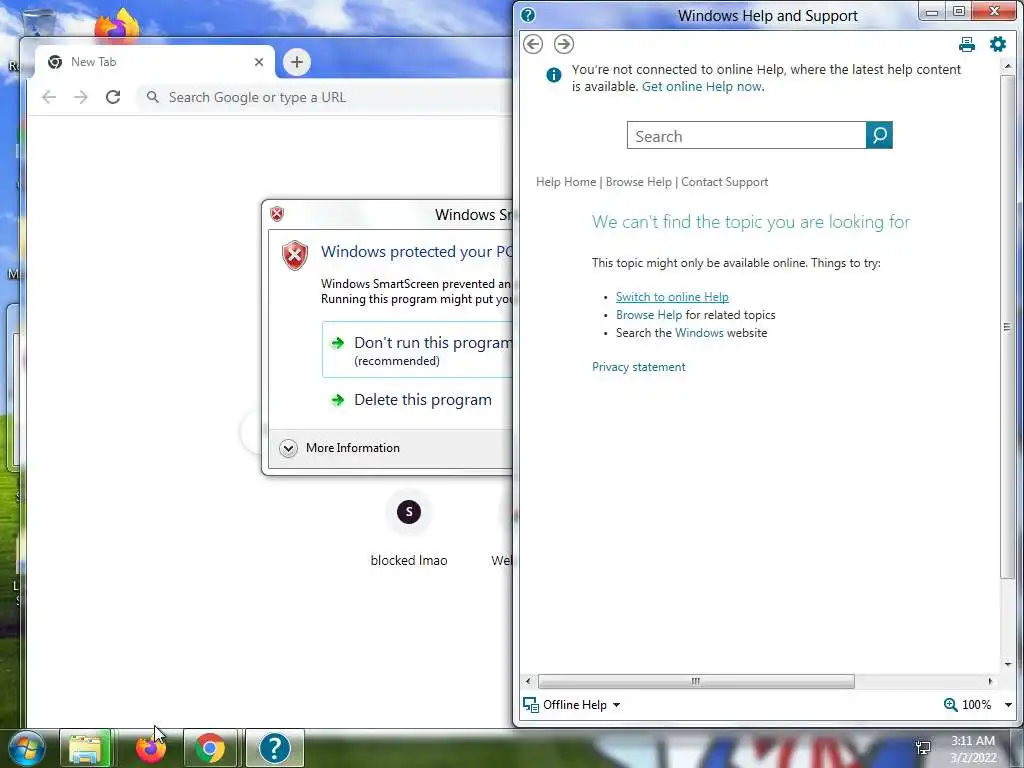
Task: Open the blocked lmao shortcut tile
Action: click(409, 529)
